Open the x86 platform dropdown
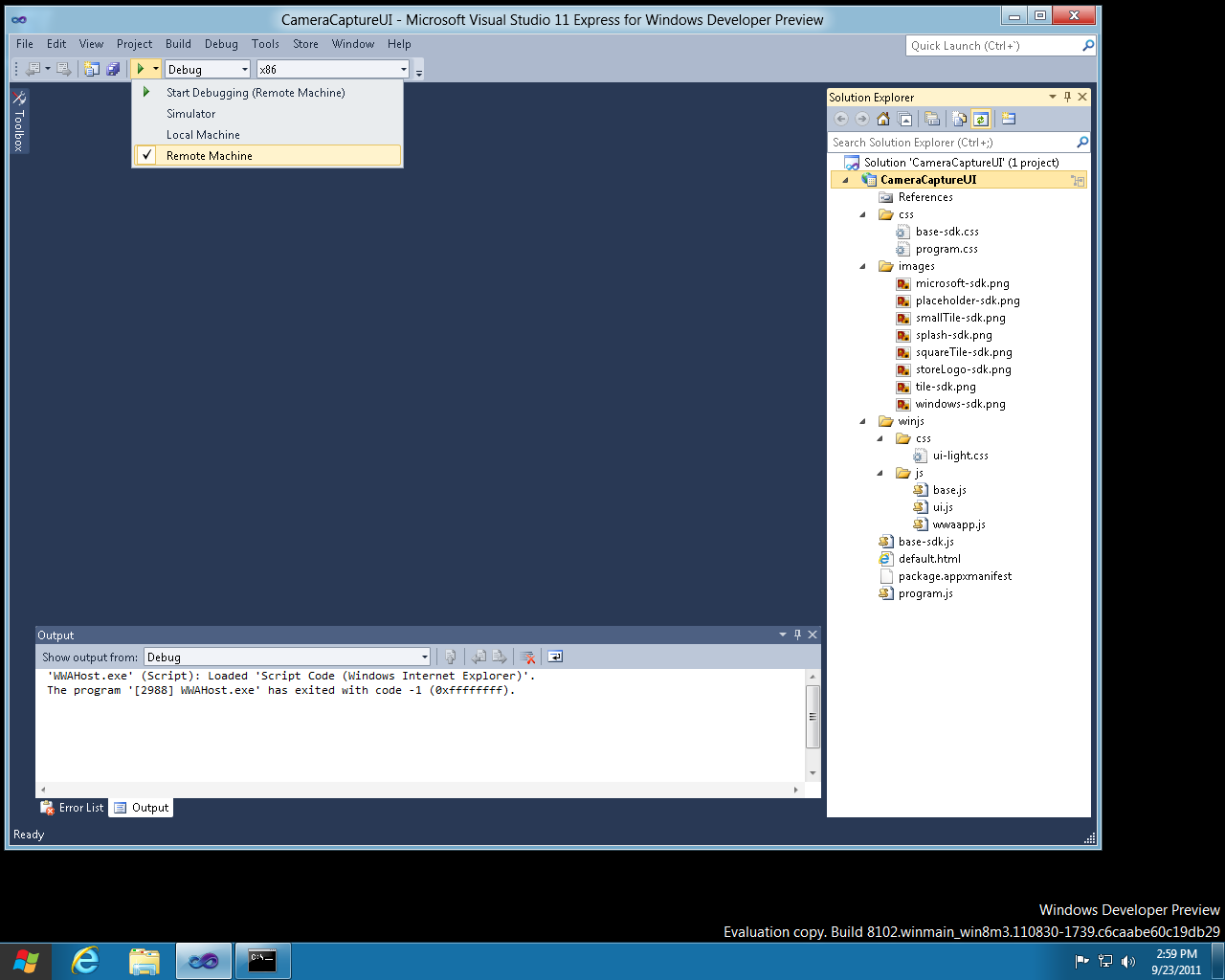1225x980 pixels. (x=406, y=68)
